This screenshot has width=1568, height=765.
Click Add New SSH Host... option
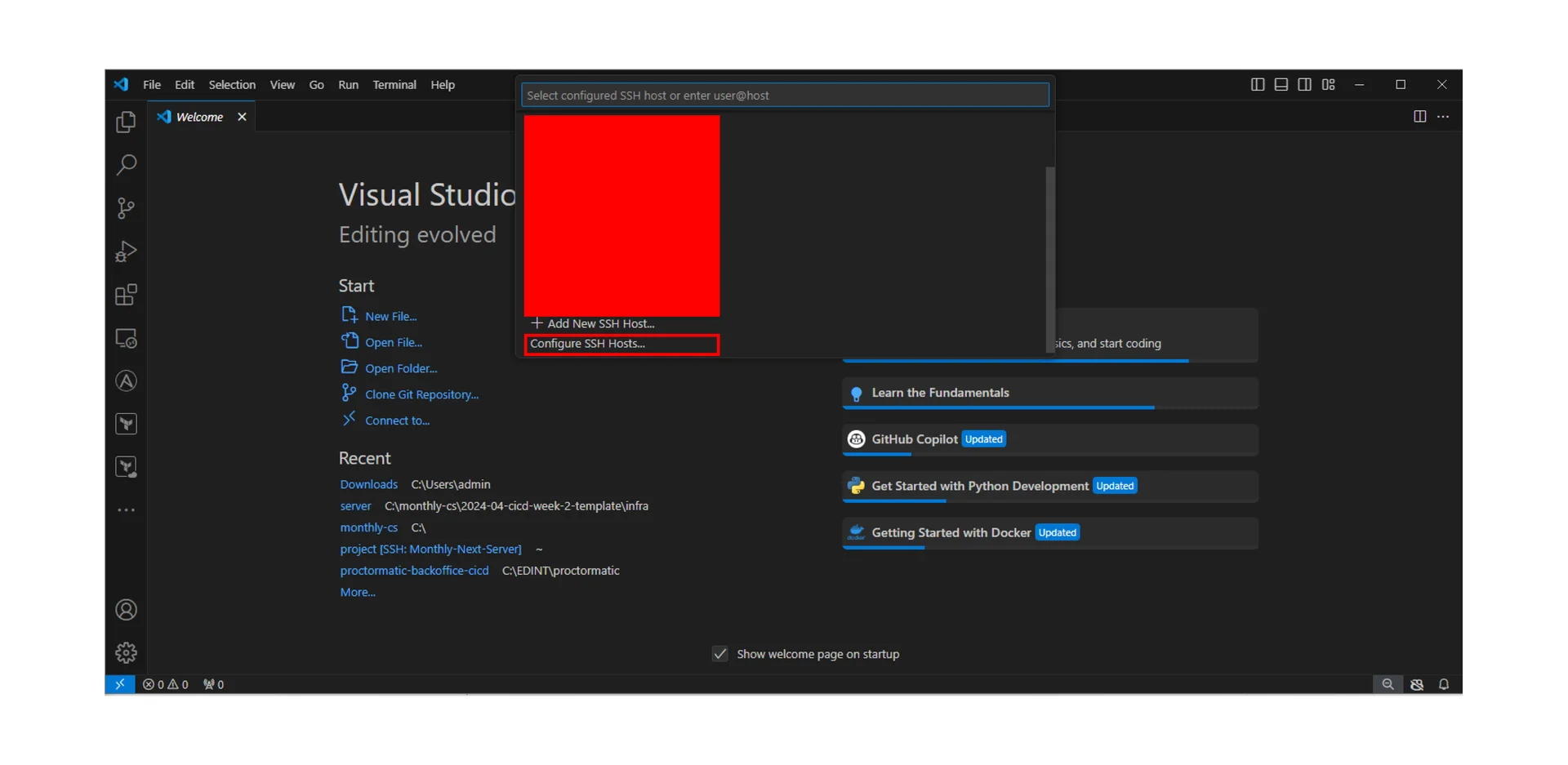click(x=600, y=323)
